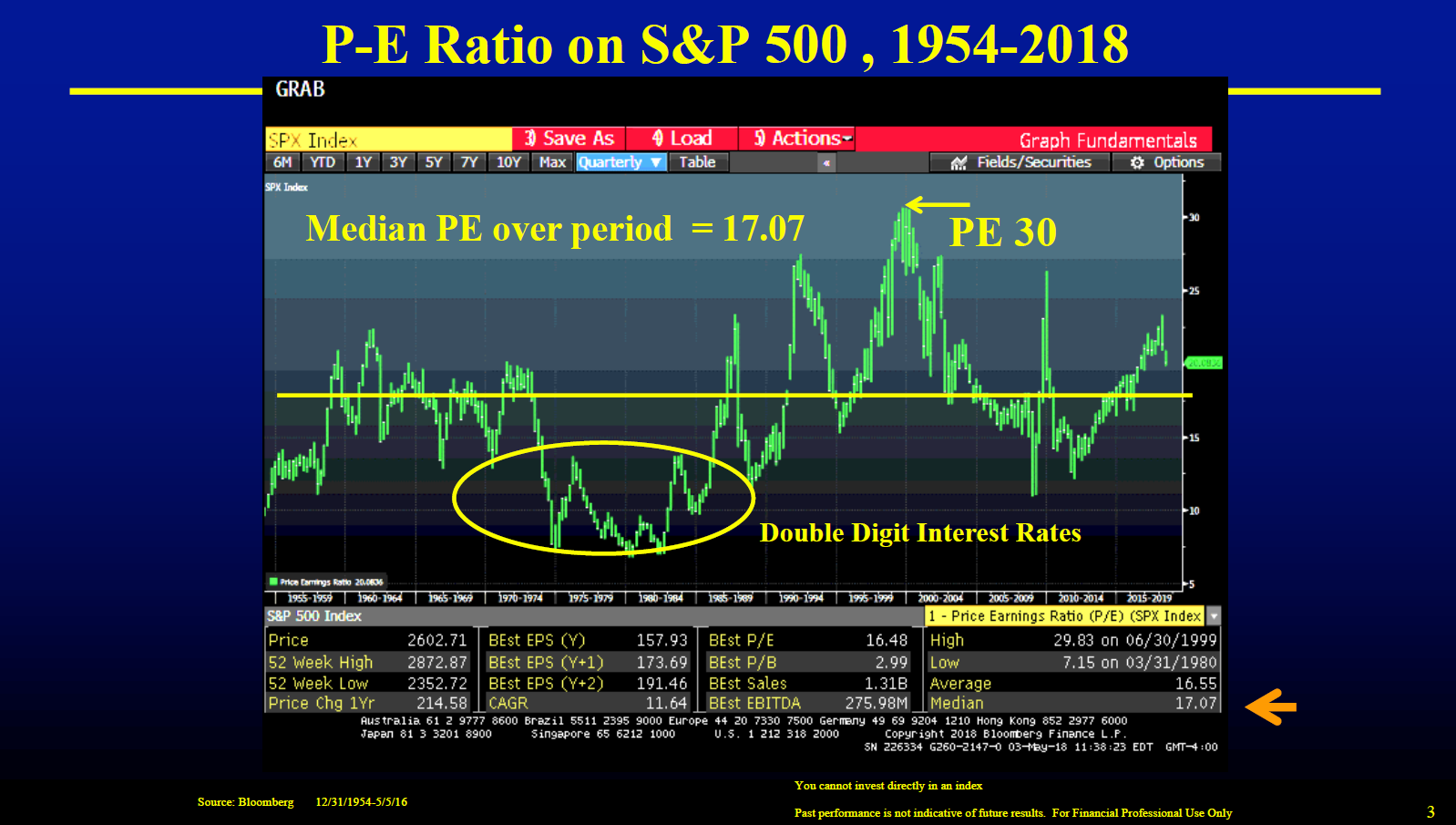The width and height of the screenshot is (1456, 825).
Task: Click the Graph Fundamentals header
Action: pos(1108,140)
